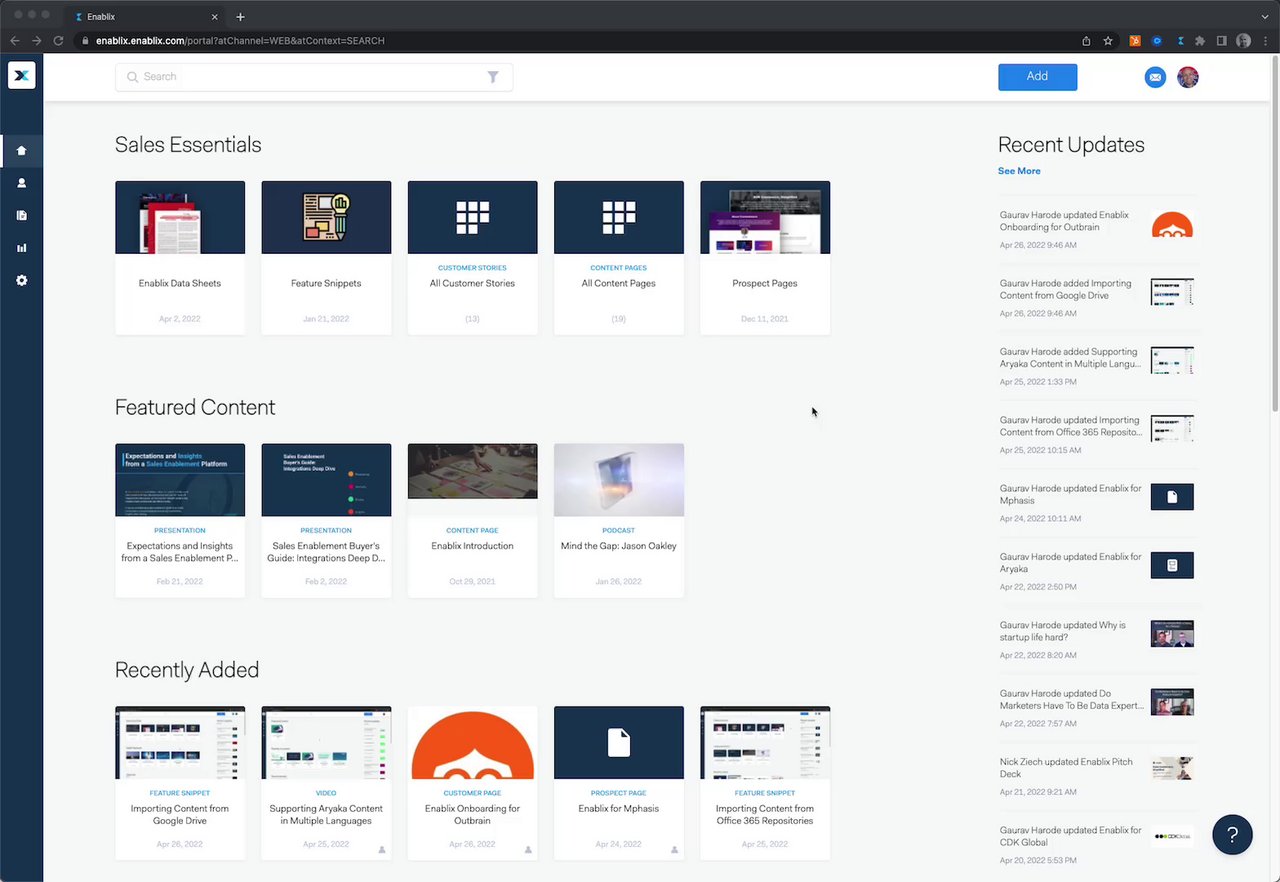The image size is (1280, 882).
Task: Open Recent Updates entry 'updated Enablix for Aryaka'
Action: (x=1096, y=571)
